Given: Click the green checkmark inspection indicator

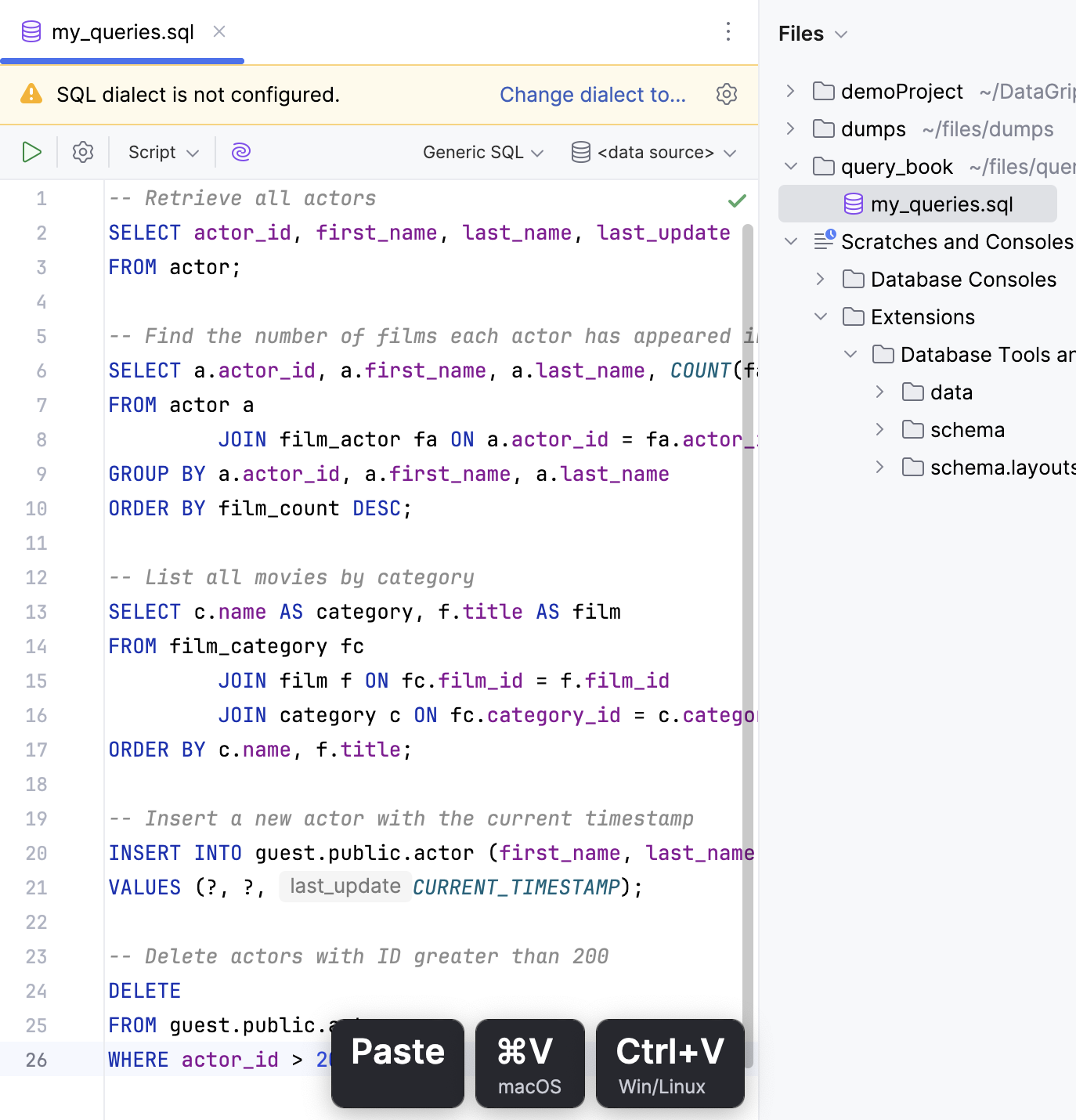Looking at the screenshot, I should [x=737, y=201].
